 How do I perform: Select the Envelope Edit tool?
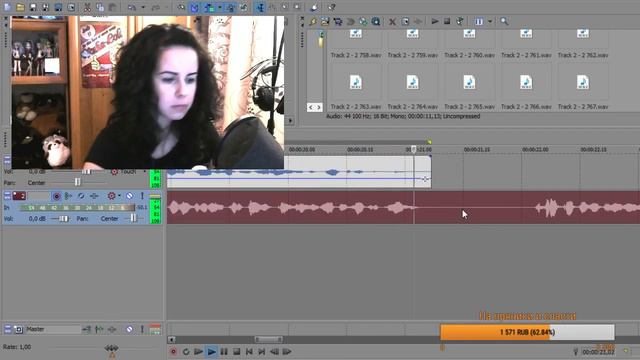tap(272, 7)
